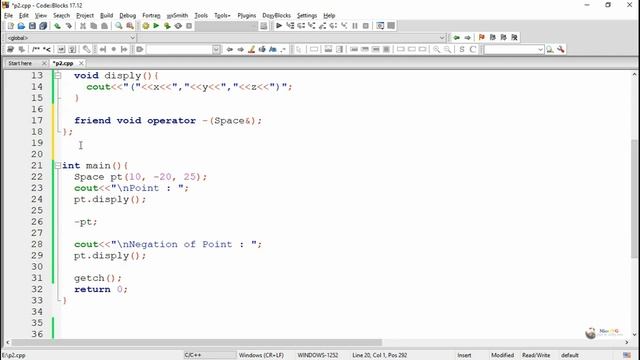Rebuild project with toolbar icon
Screen dimensions: 640x360
(178, 26)
